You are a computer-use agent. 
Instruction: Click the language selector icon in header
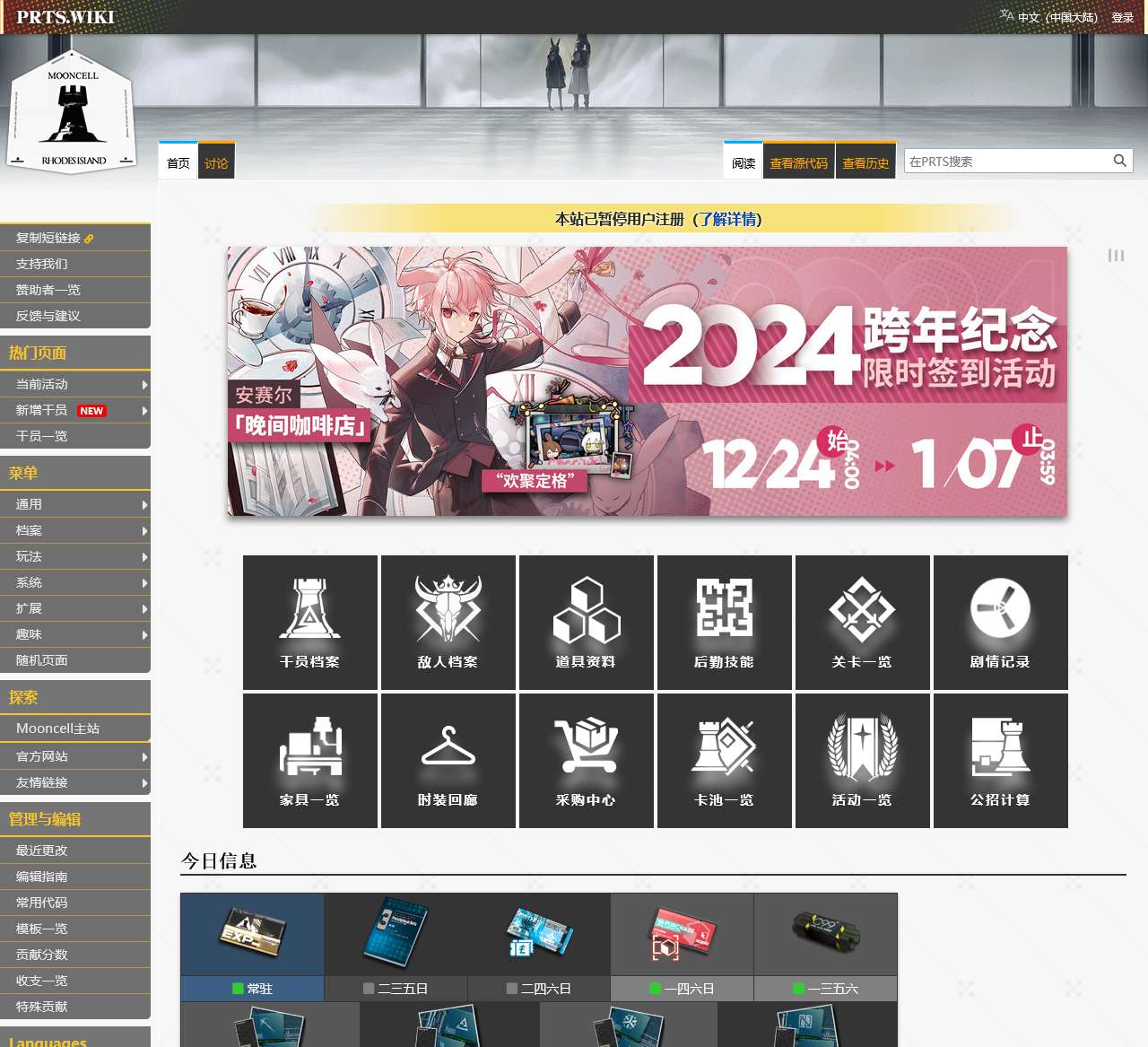(x=1006, y=16)
